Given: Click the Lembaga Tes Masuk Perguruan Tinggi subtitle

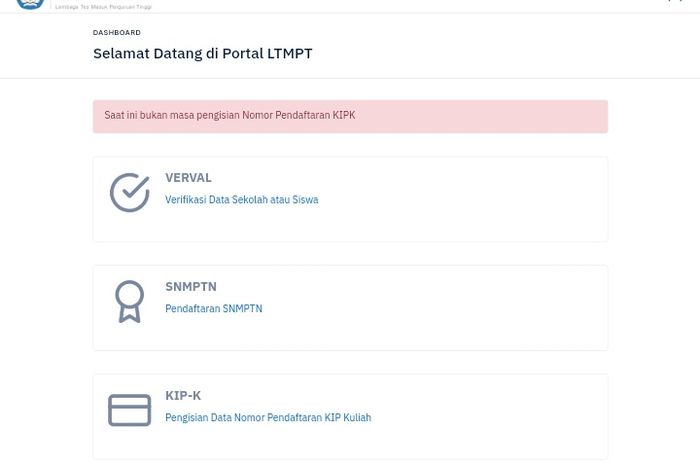Looking at the screenshot, I should 103,7.
